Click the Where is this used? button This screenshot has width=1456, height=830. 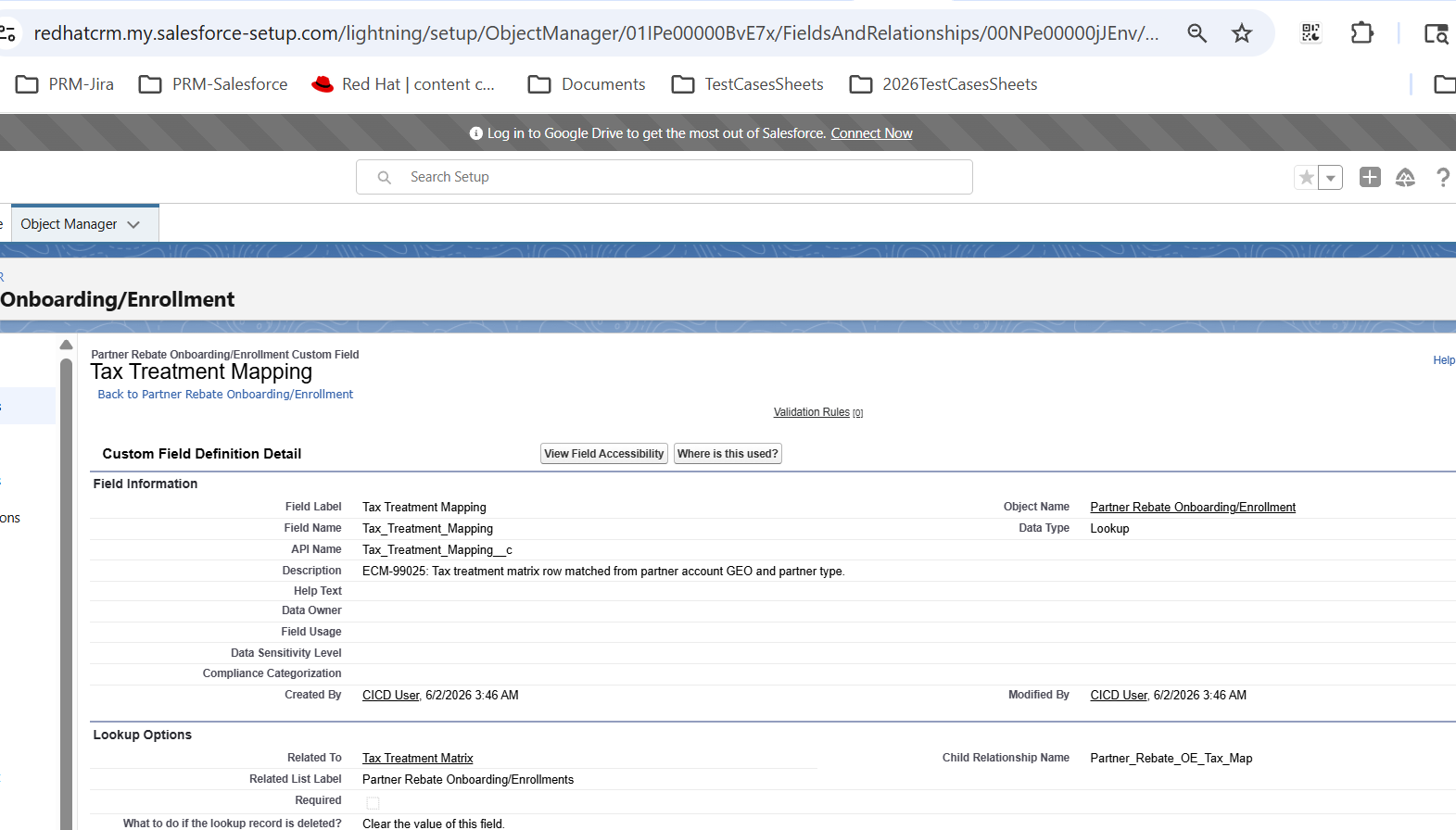[728, 454]
